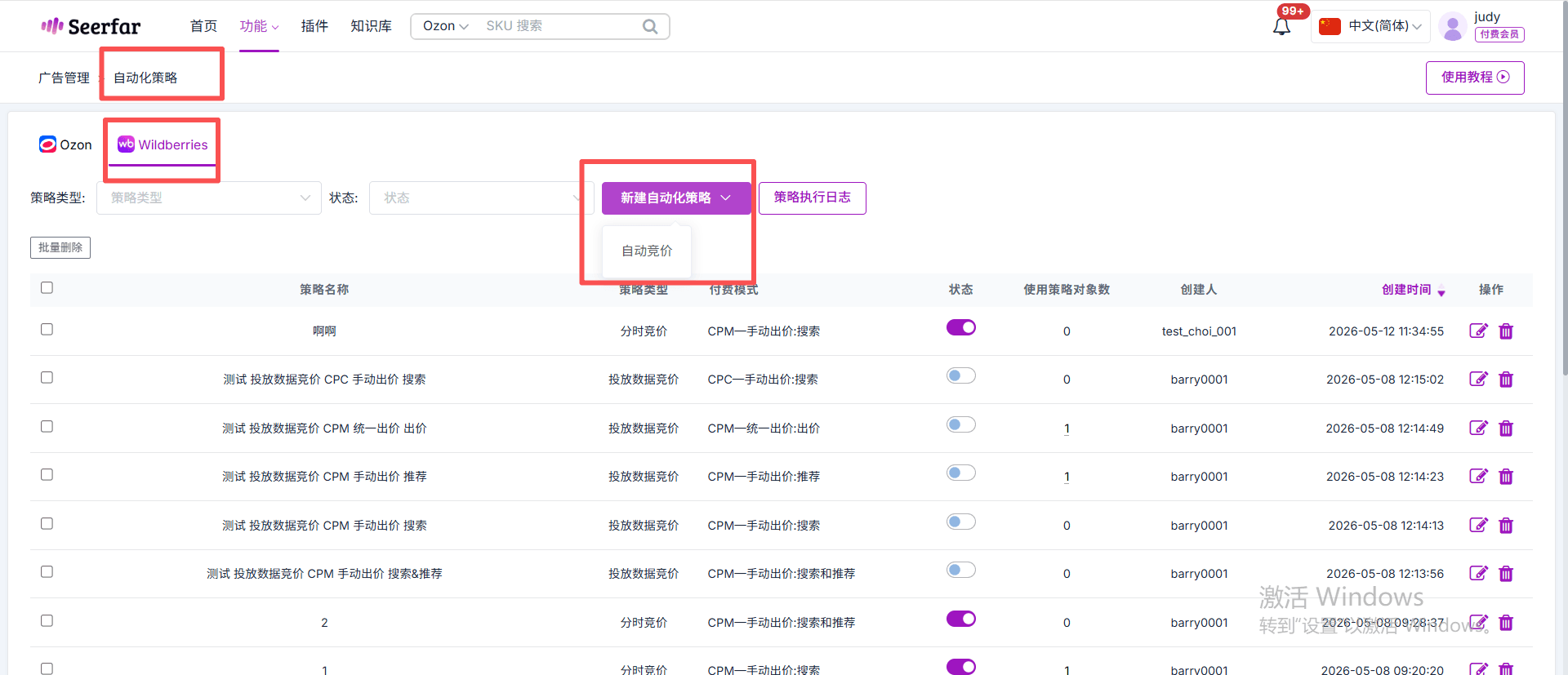Enable the CPC 手动出价 搜索 strategy switch
The height and width of the screenshot is (675, 1568).
[x=961, y=375]
